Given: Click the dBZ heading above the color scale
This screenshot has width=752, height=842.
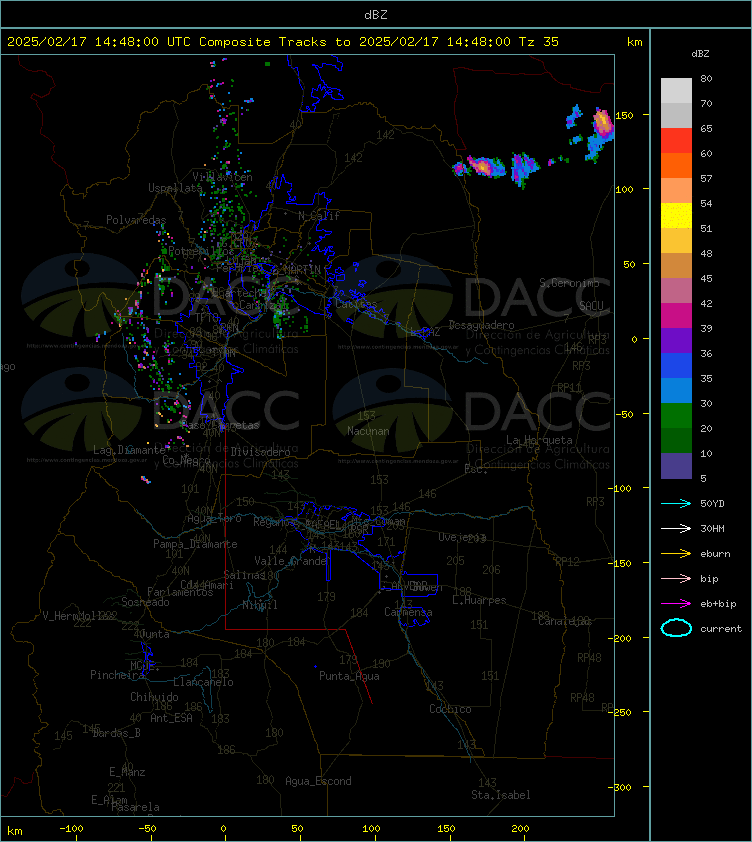Looking at the screenshot, I should [x=700, y=54].
